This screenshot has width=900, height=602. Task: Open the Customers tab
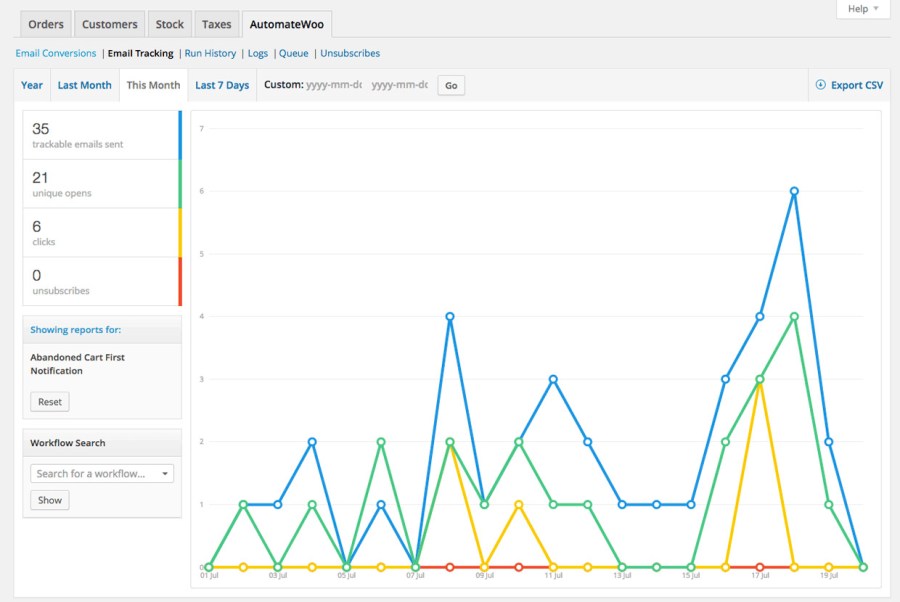[110, 24]
